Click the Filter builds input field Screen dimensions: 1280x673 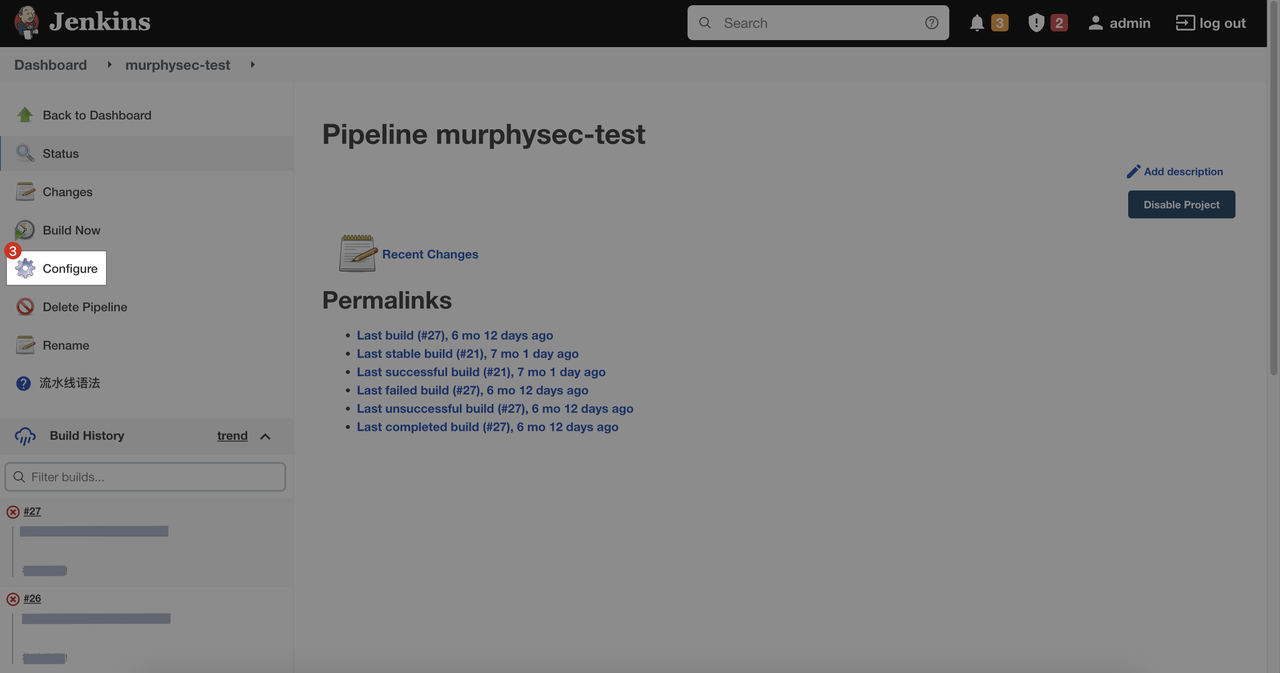pyautogui.click(x=150, y=477)
